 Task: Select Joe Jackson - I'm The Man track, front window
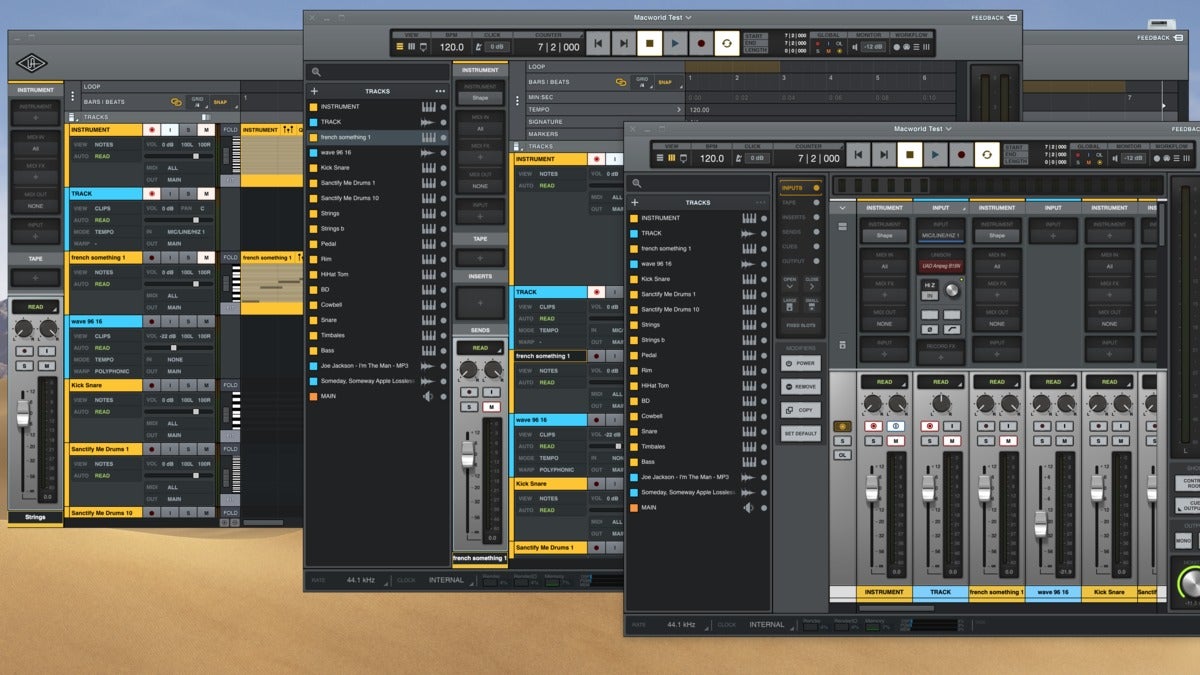click(697, 477)
